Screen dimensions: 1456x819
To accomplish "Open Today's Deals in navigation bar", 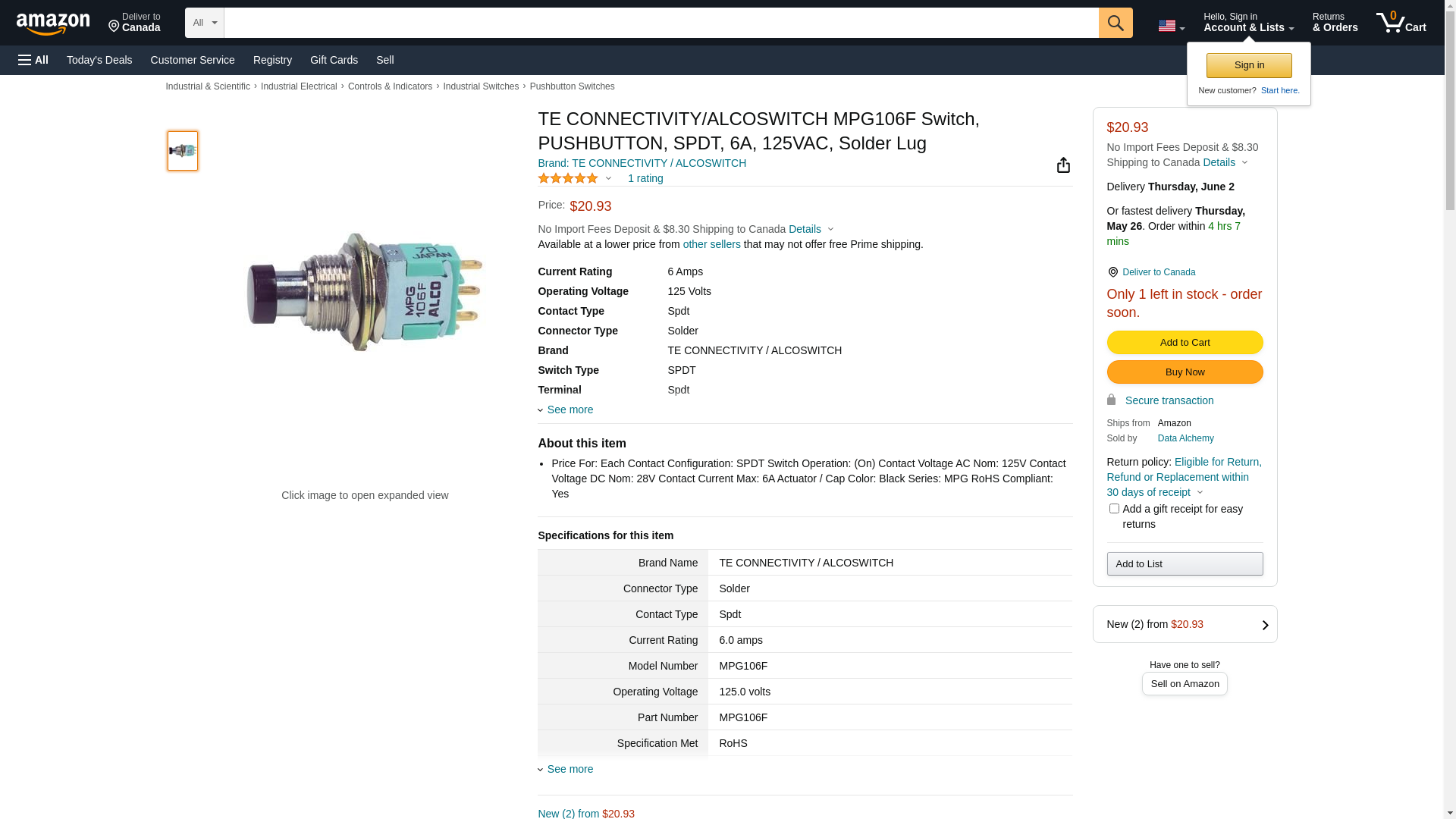I will [99, 60].
